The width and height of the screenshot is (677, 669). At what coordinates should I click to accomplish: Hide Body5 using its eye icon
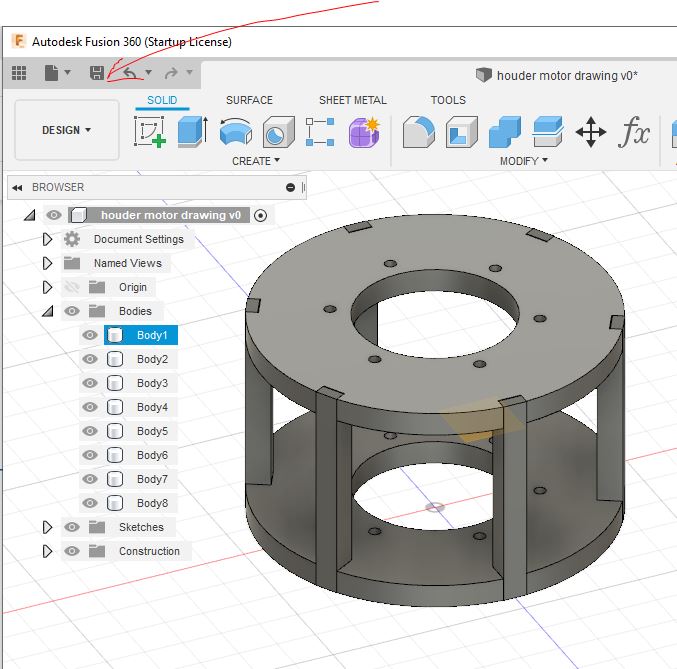90,431
